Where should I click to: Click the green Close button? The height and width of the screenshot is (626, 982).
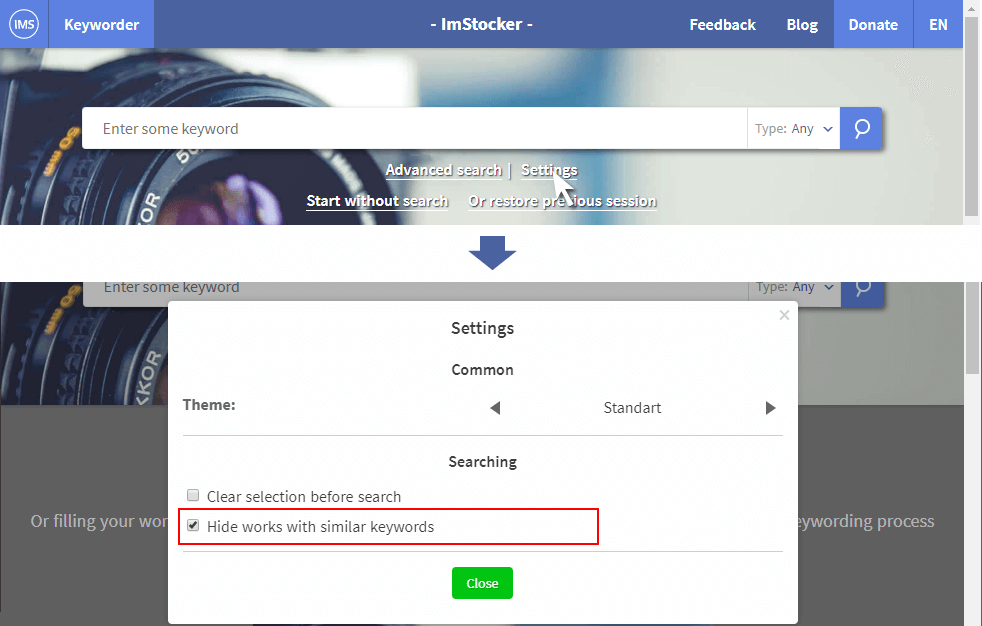tap(482, 583)
